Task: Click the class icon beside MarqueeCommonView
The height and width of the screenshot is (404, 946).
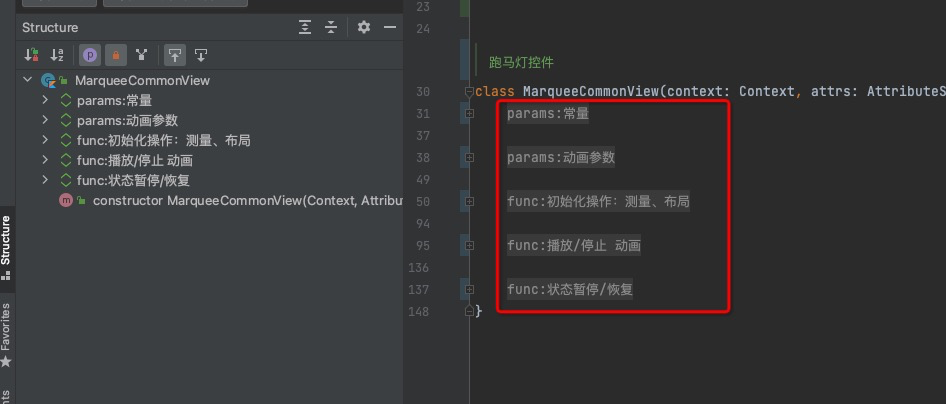Action: click(x=48, y=80)
